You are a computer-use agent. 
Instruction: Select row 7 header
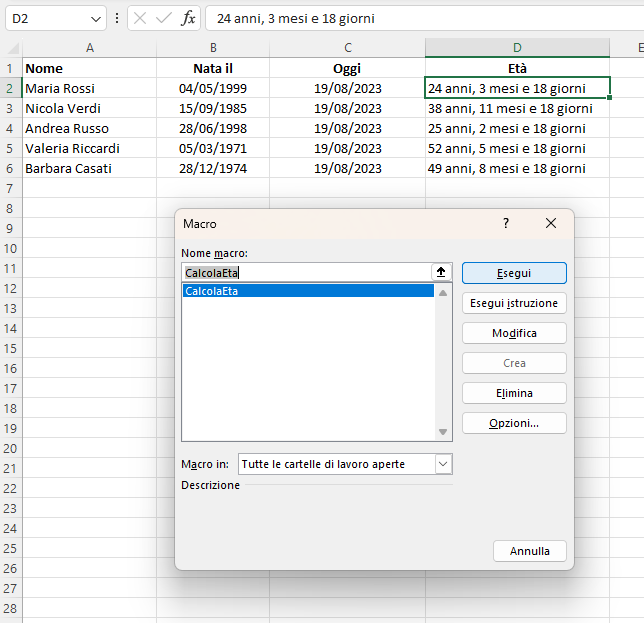10,189
